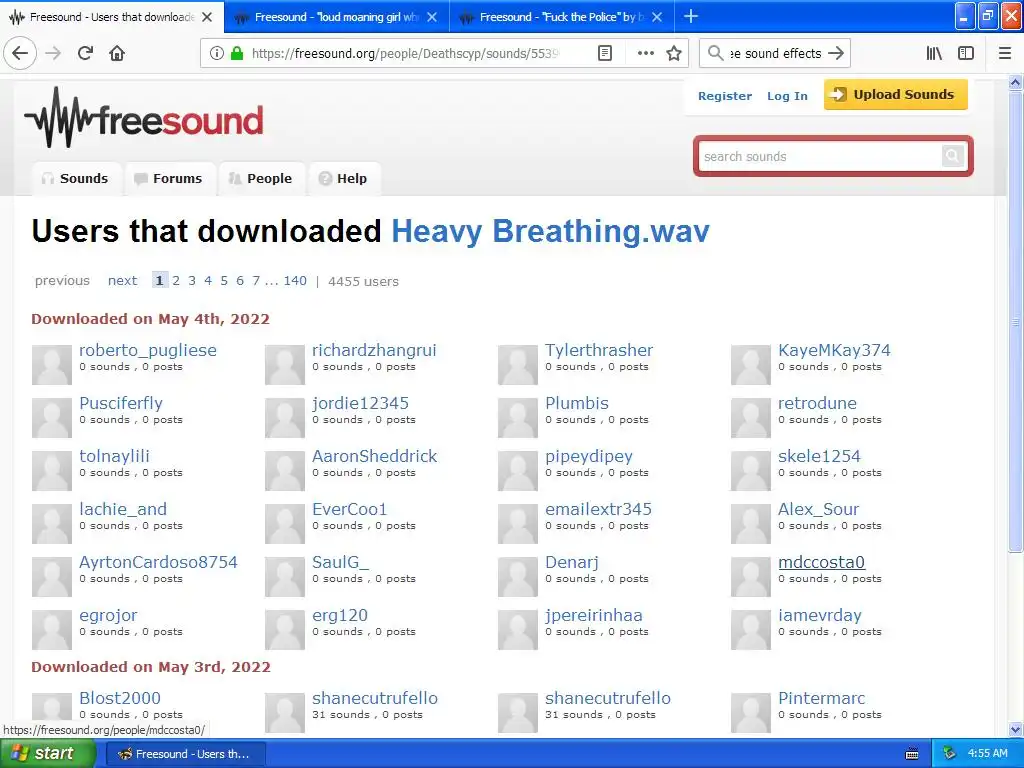
Task: Click the Log In link
Action: [x=787, y=96]
